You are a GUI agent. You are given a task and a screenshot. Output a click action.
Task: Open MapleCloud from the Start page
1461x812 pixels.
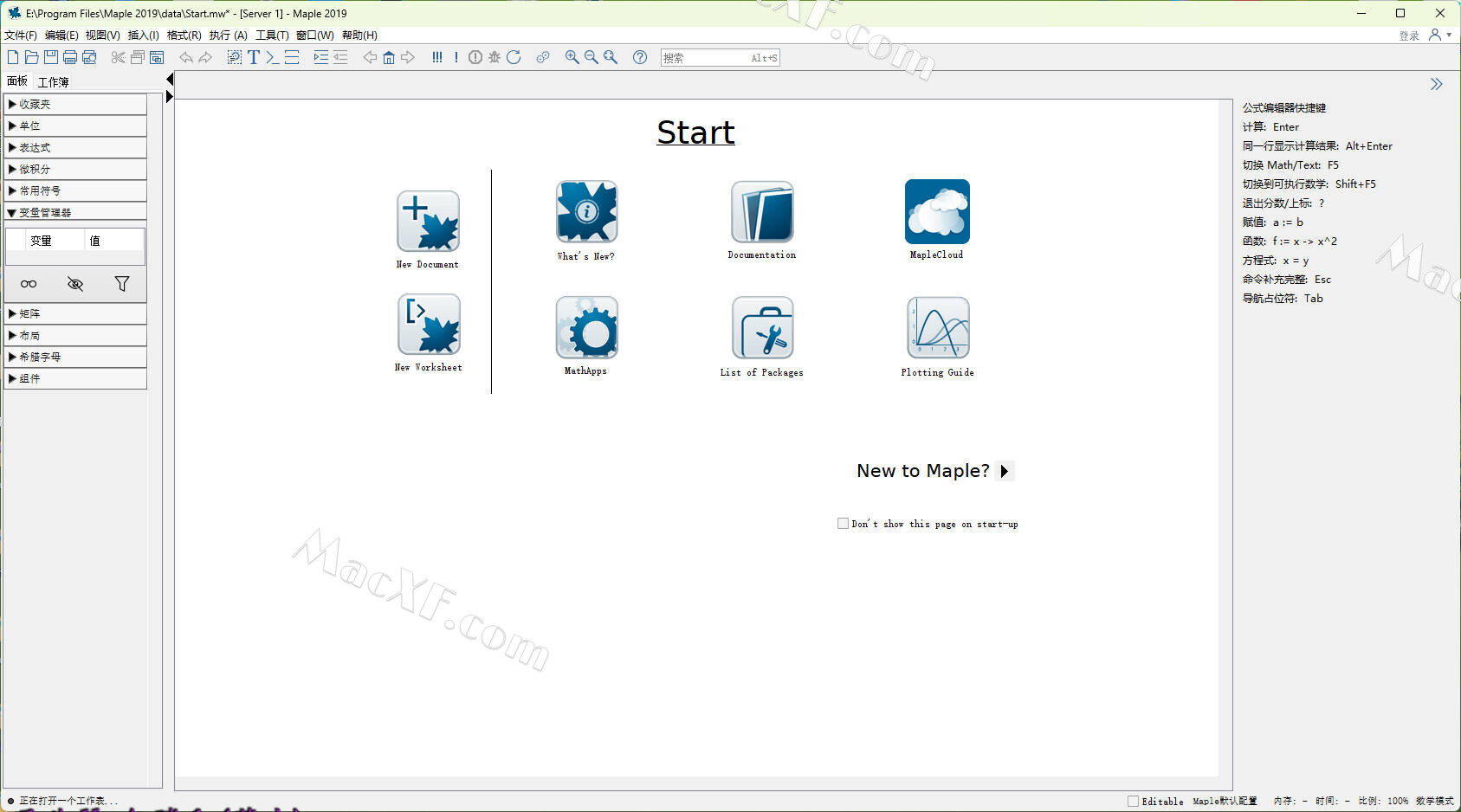point(936,212)
